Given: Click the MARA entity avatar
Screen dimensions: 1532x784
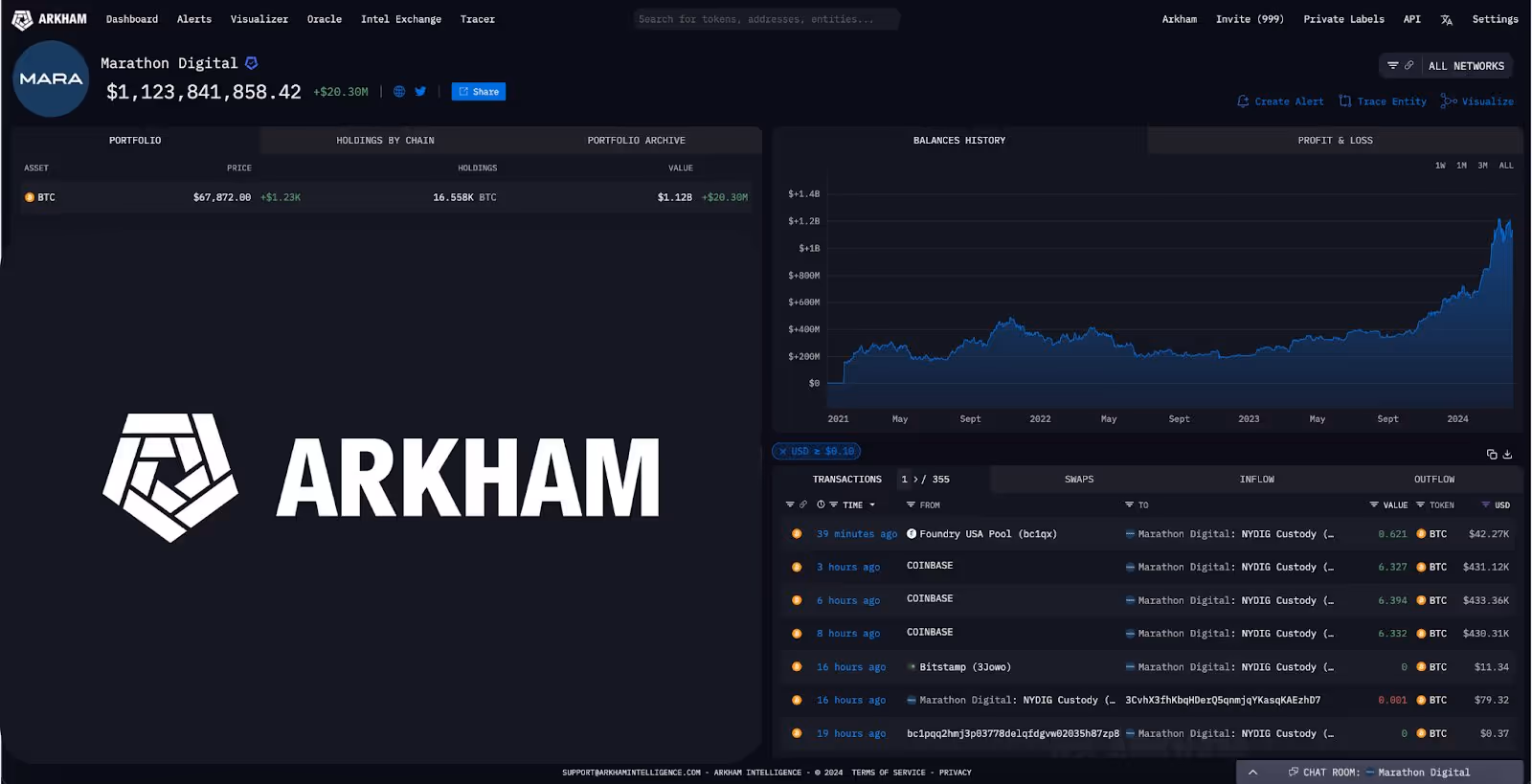Looking at the screenshot, I should coord(51,78).
